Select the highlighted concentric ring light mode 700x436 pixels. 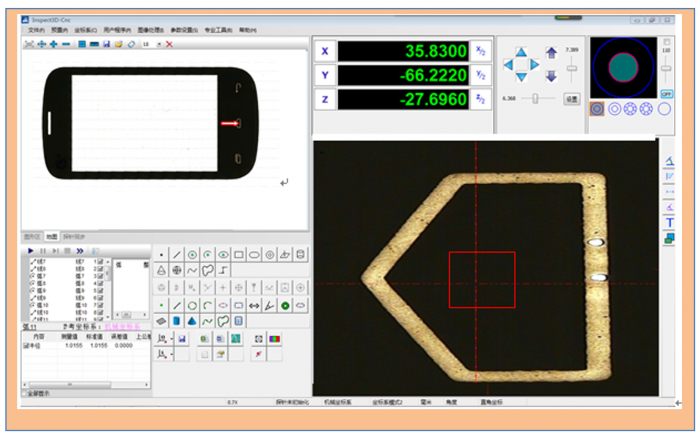pos(597,109)
